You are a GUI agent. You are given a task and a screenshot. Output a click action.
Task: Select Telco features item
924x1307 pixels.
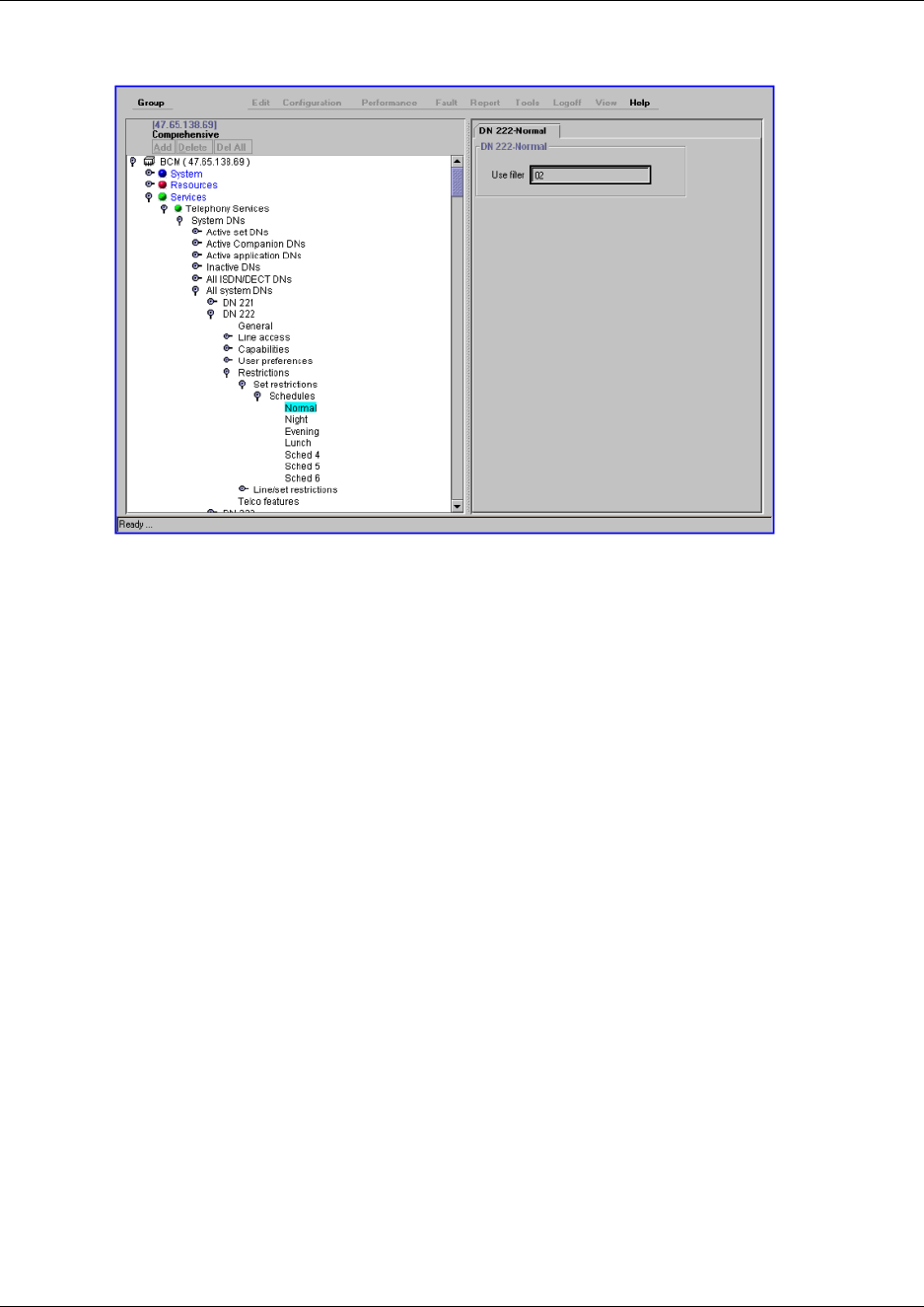point(268,501)
